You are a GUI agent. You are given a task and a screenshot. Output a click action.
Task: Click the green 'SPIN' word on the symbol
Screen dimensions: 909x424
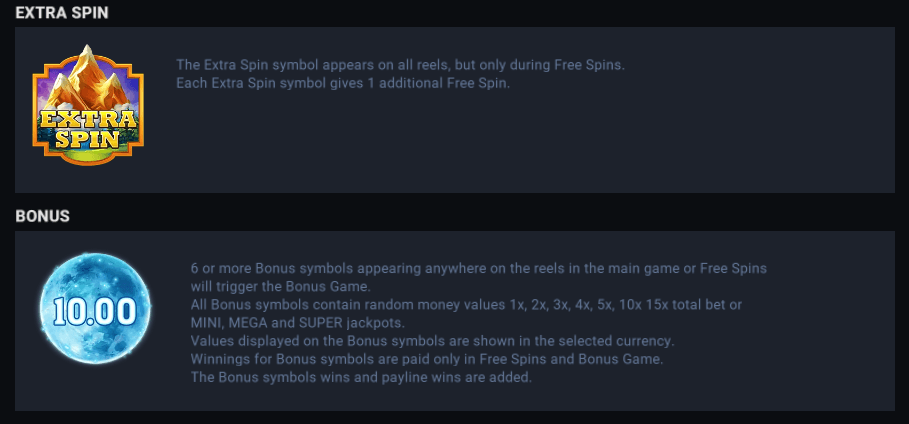click(88, 140)
